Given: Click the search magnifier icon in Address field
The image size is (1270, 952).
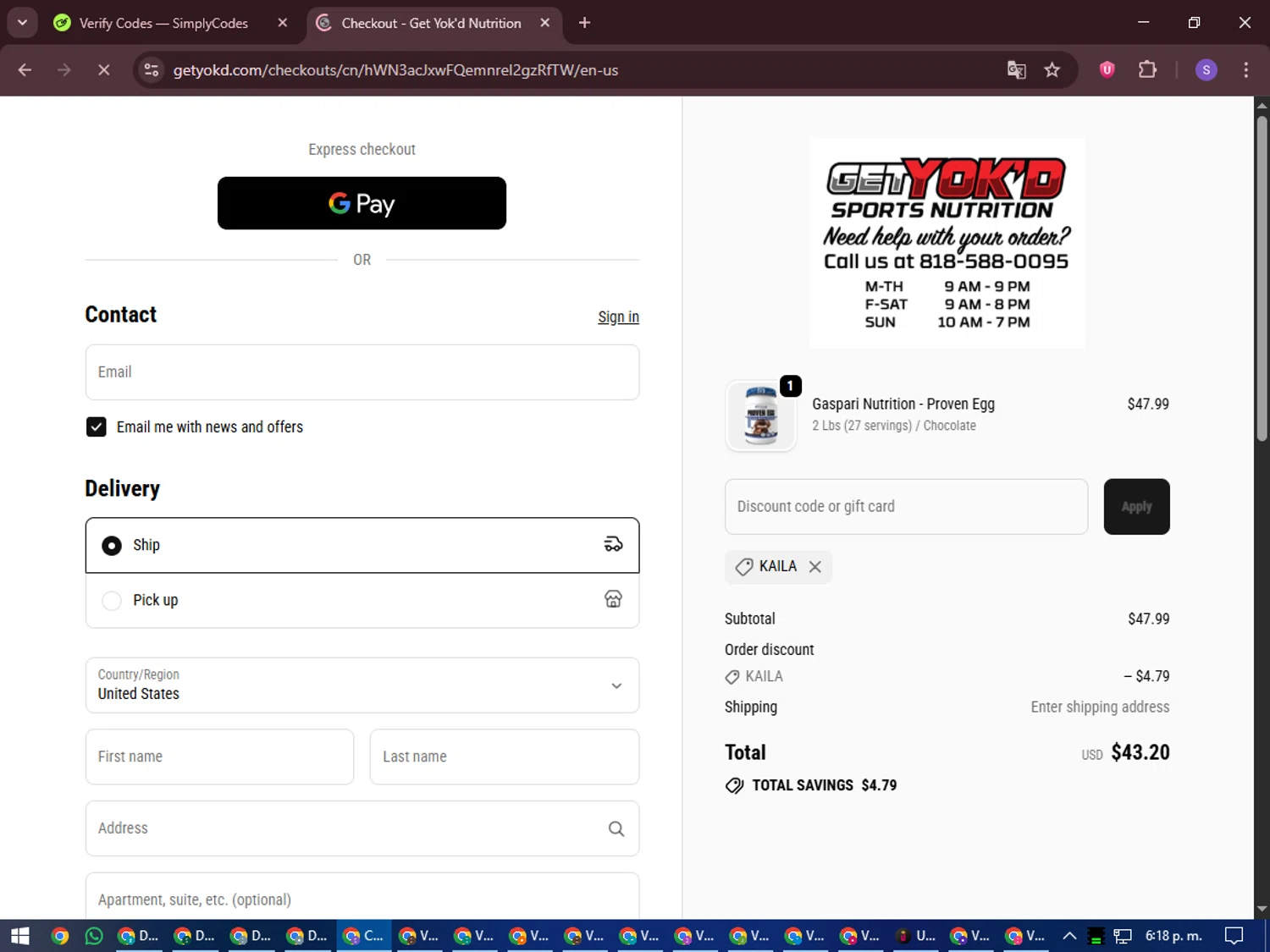Looking at the screenshot, I should pos(616,828).
